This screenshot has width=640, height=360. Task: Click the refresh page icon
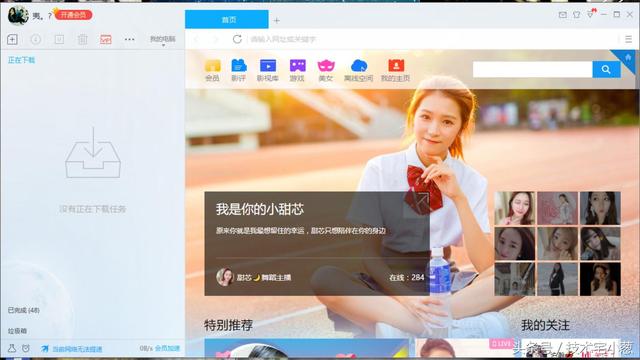coord(237,39)
